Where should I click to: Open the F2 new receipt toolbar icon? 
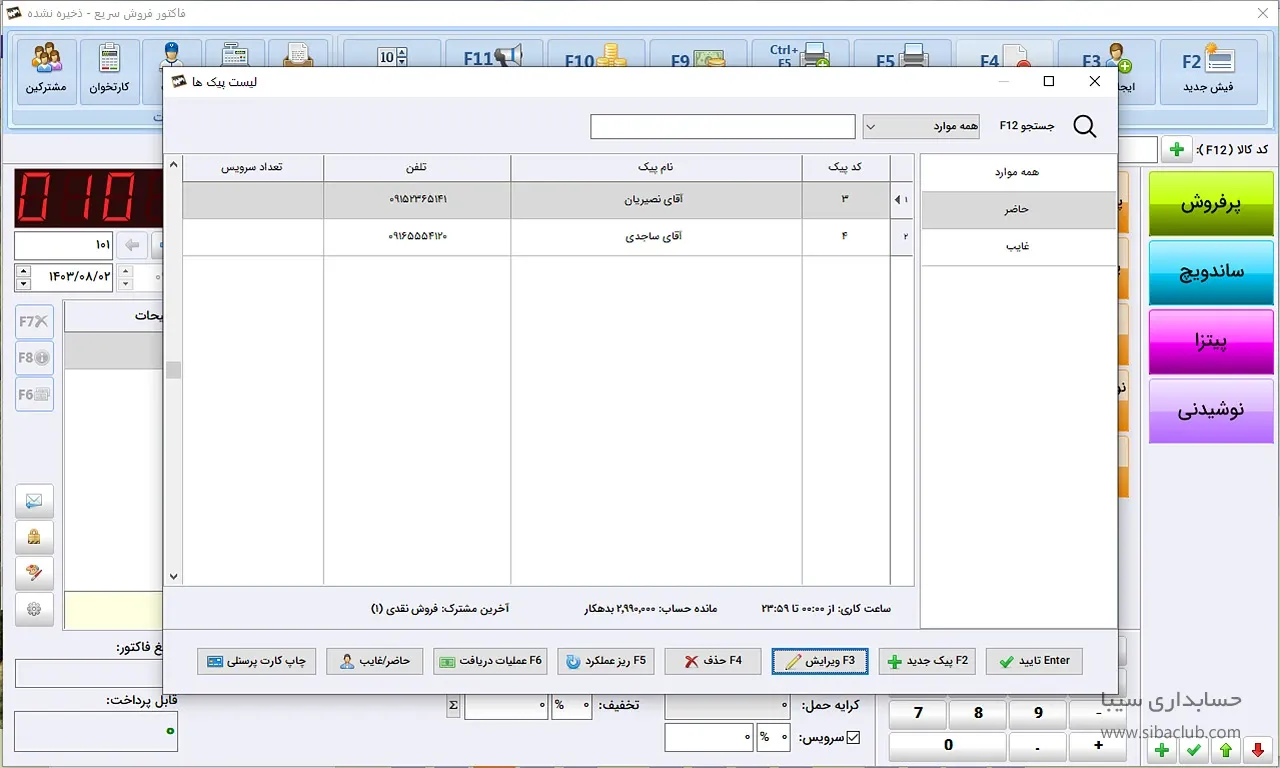[1207, 70]
